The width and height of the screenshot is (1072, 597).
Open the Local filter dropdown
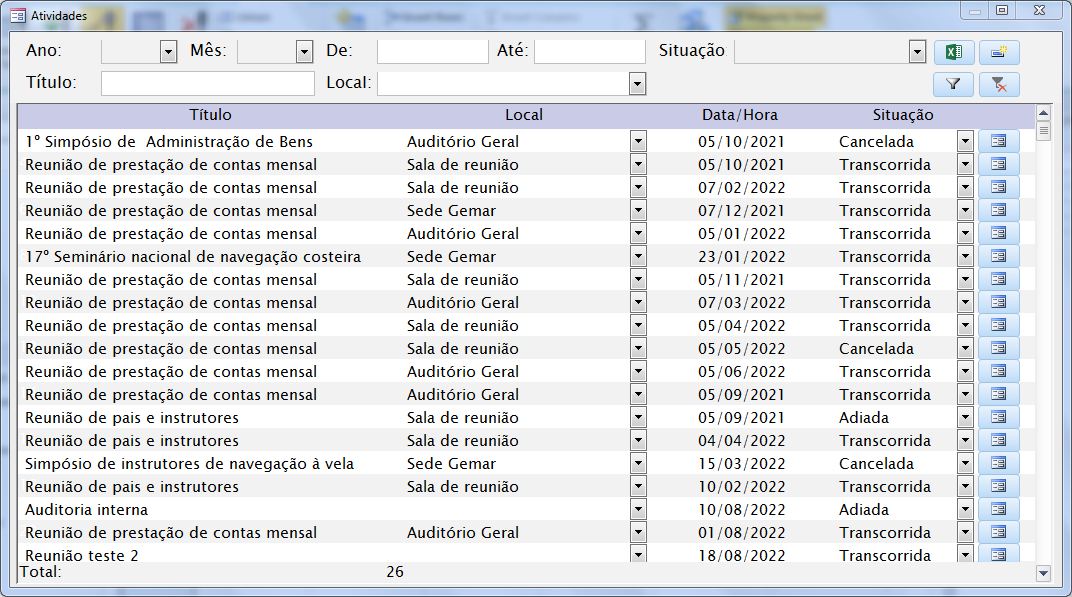click(637, 84)
